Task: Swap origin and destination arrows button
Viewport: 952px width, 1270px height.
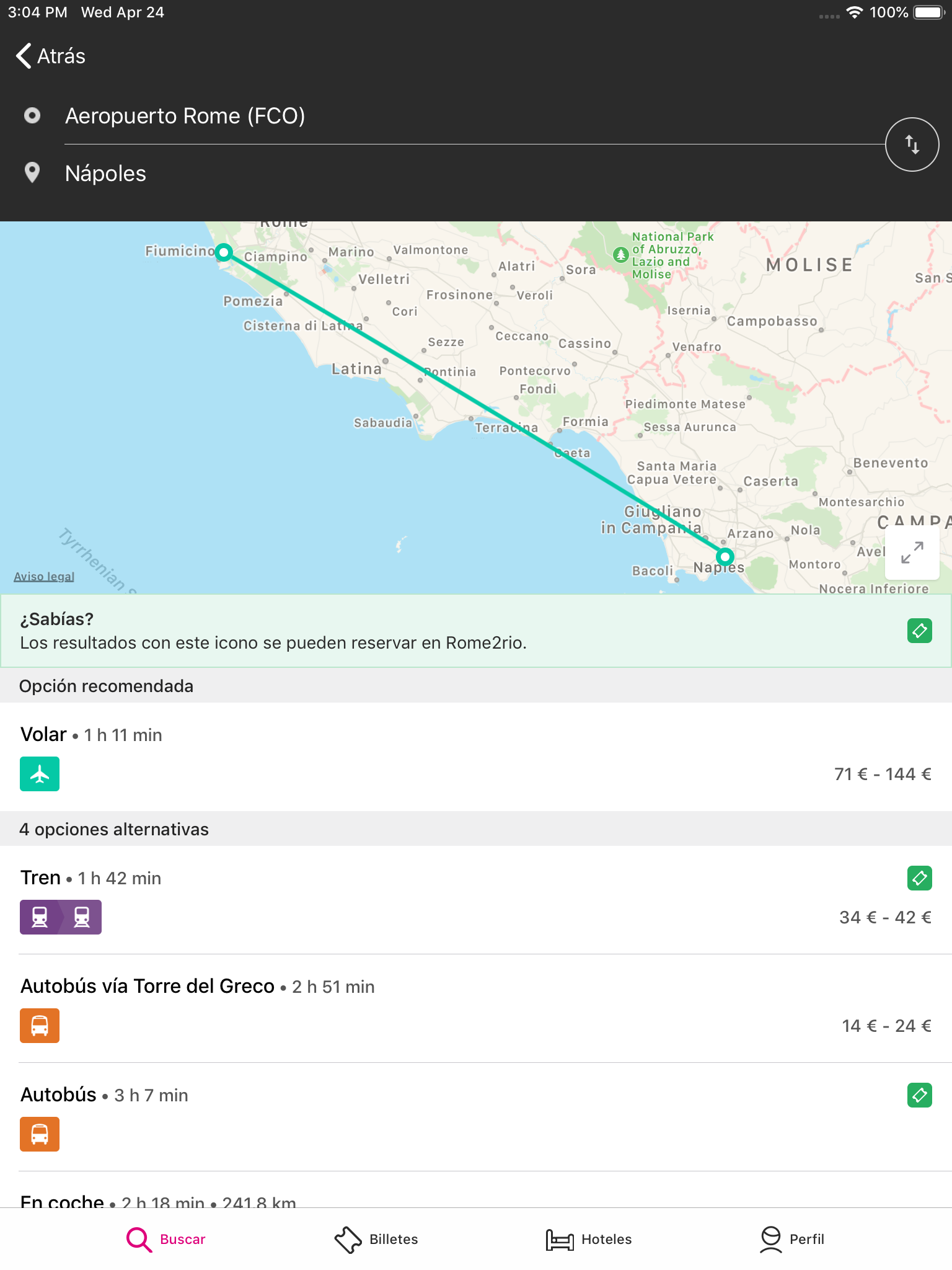Action: [x=912, y=144]
